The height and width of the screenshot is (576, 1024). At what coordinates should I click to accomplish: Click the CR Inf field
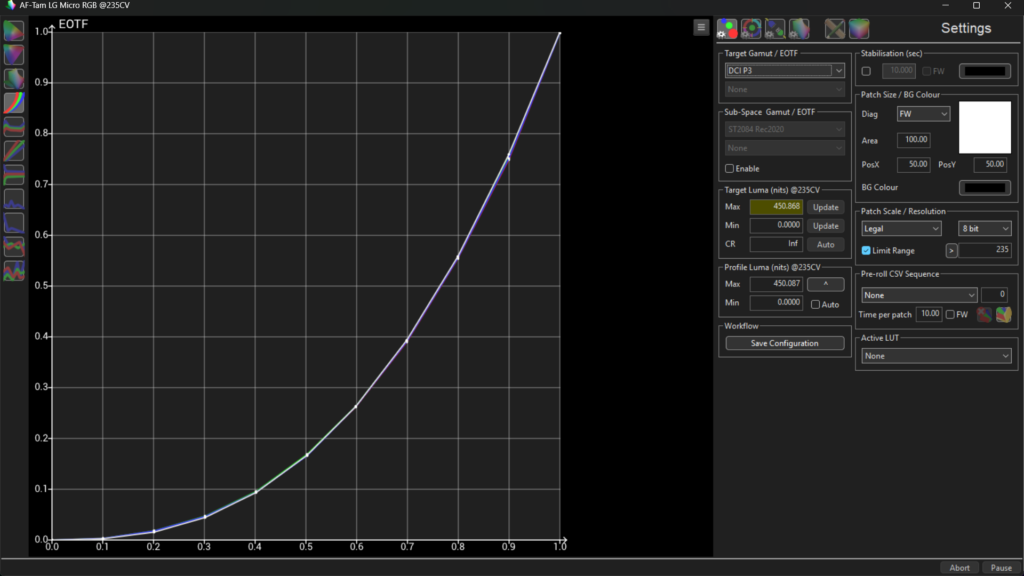776,244
